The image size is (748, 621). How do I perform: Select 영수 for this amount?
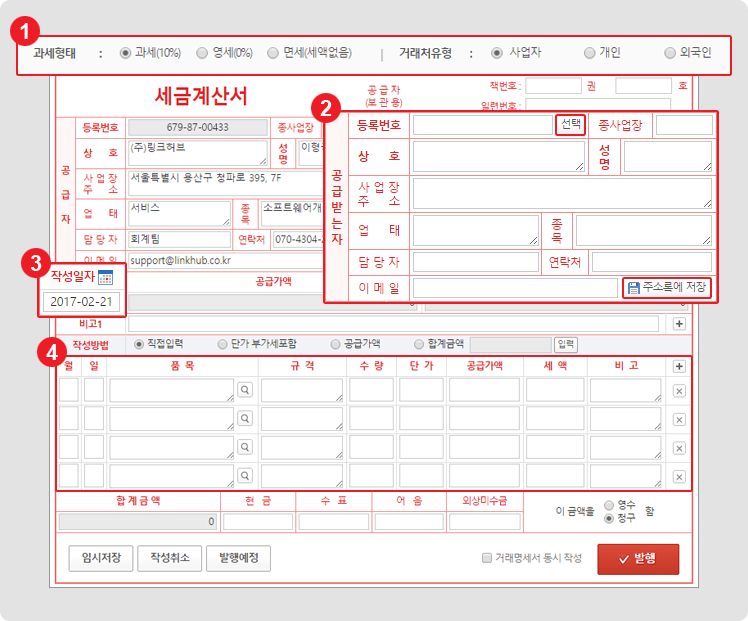tap(609, 505)
